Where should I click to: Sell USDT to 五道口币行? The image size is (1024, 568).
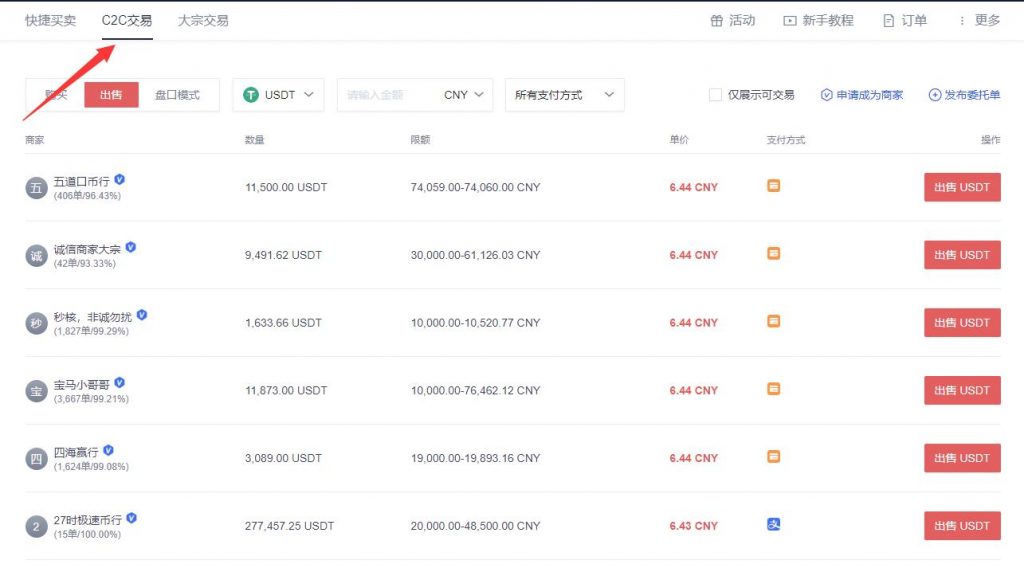[x=962, y=187]
